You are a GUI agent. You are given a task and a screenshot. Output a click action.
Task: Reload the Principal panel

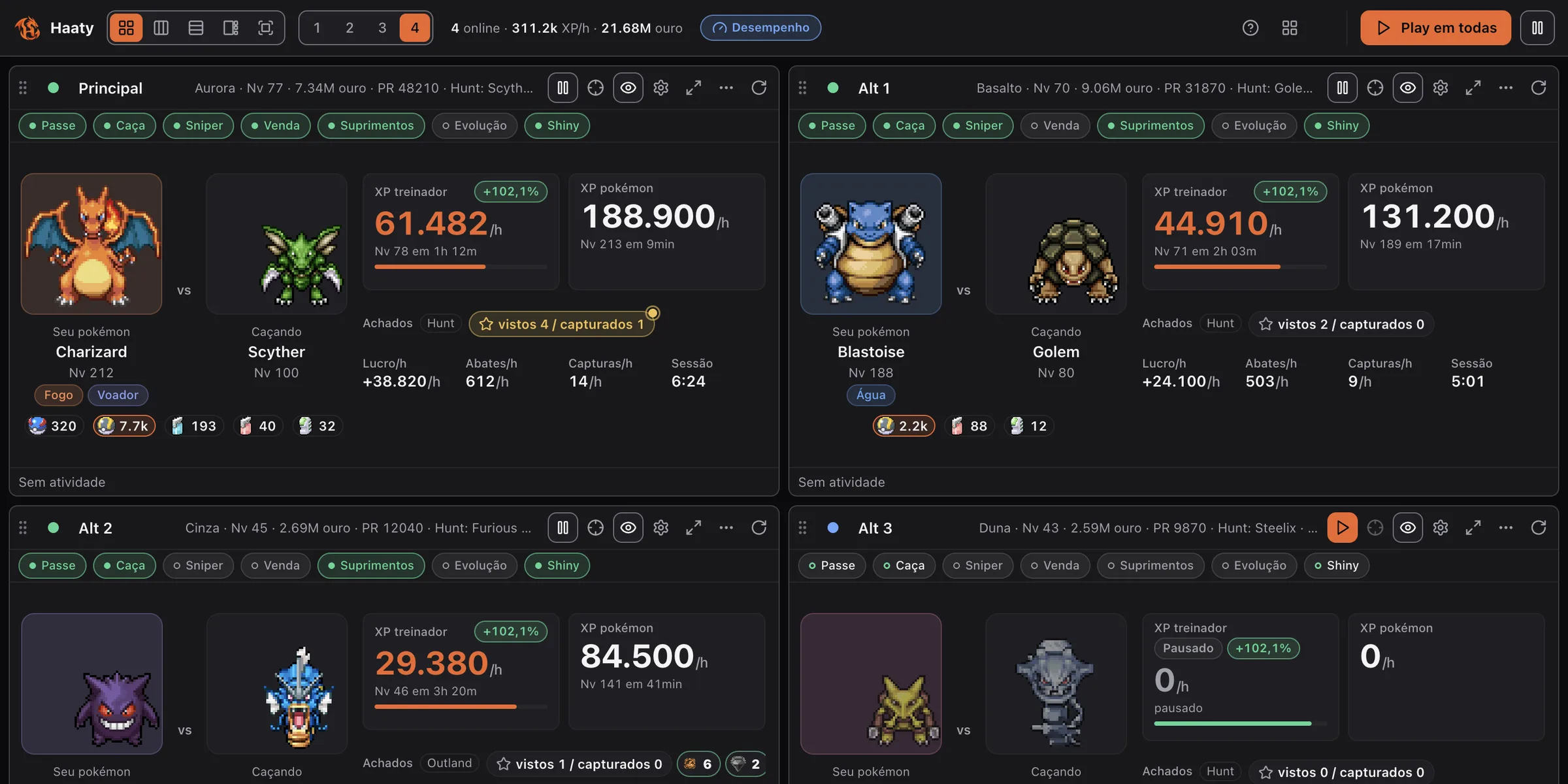pos(759,88)
